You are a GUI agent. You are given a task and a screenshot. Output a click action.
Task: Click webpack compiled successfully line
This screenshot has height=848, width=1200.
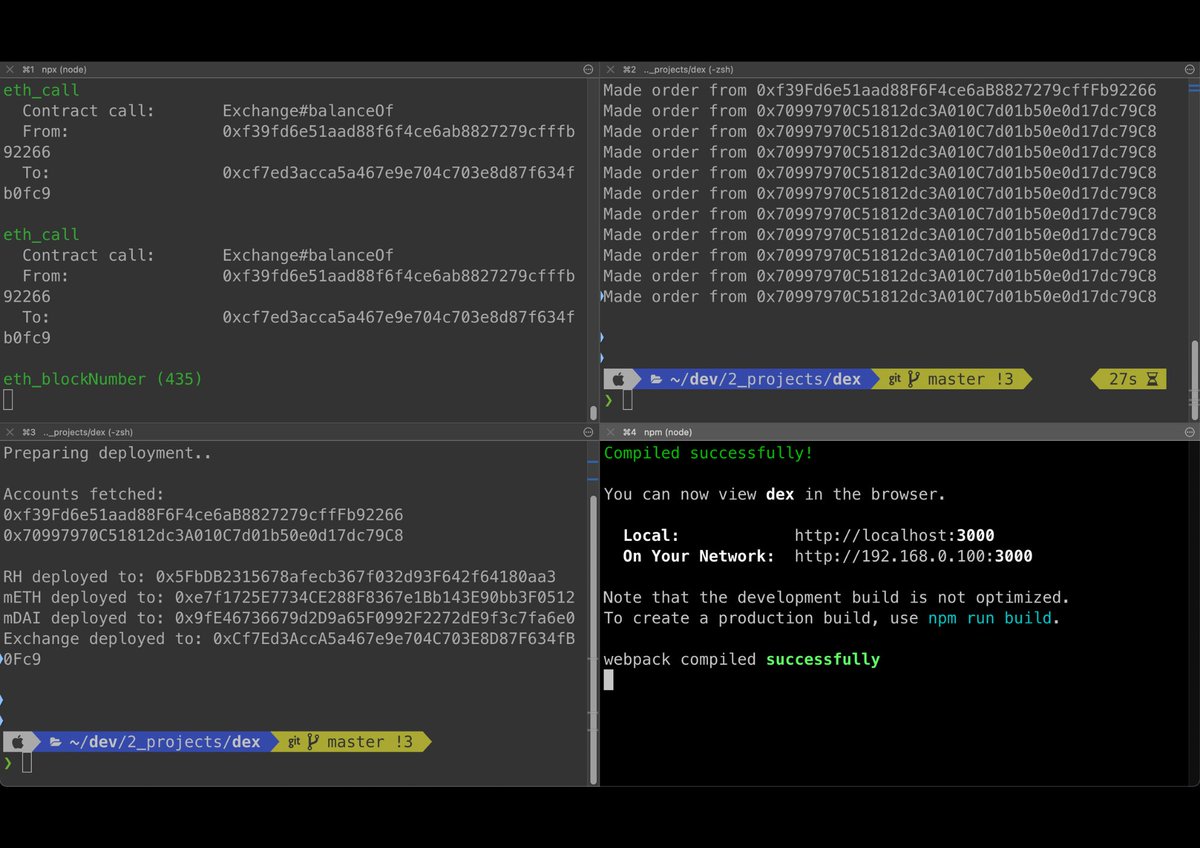tap(741, 659)
